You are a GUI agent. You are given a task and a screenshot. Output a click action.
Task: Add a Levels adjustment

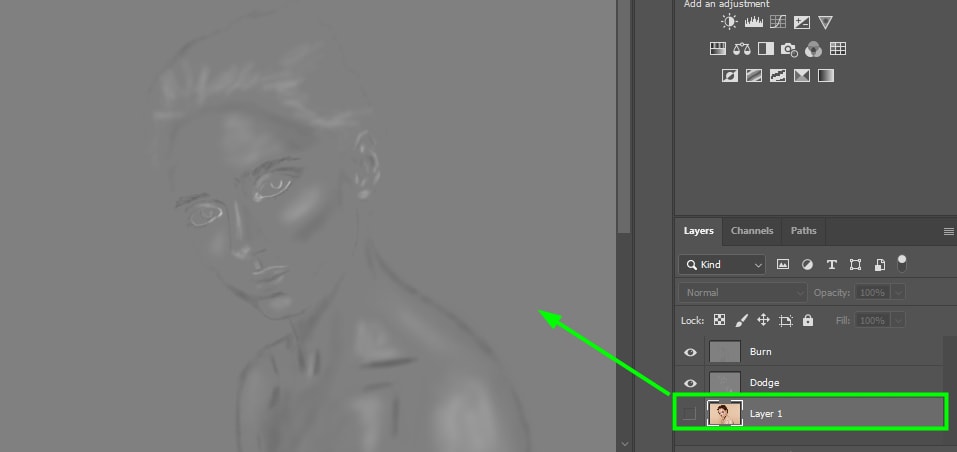[754, 23]
